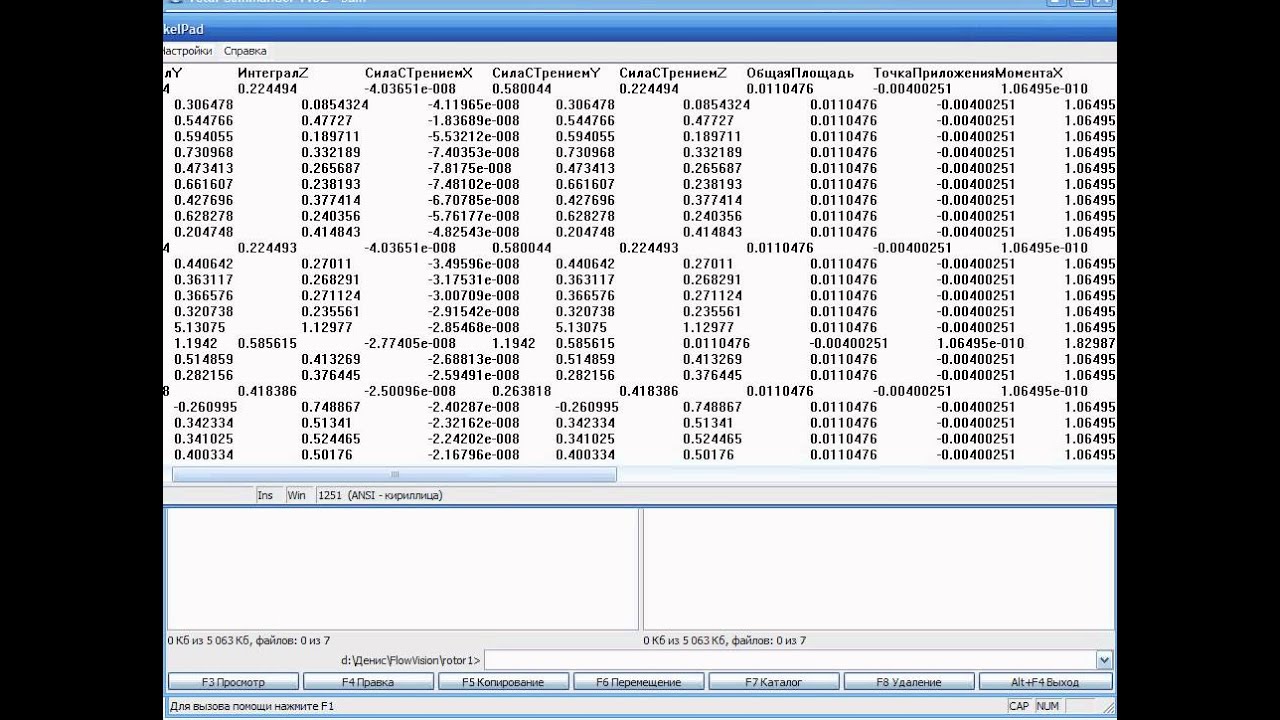The image size is (1280, 720).
Task: Click the 'Для вызова помощи нажмите F1' status text
Action: (252, 706)
